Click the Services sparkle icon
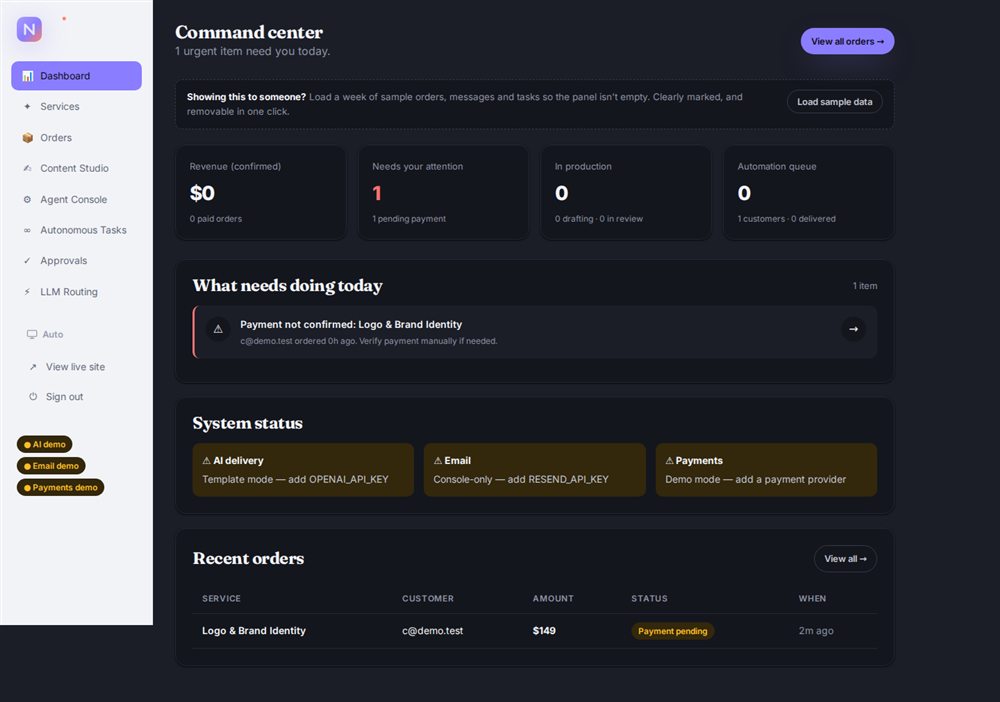 (27, 106)
